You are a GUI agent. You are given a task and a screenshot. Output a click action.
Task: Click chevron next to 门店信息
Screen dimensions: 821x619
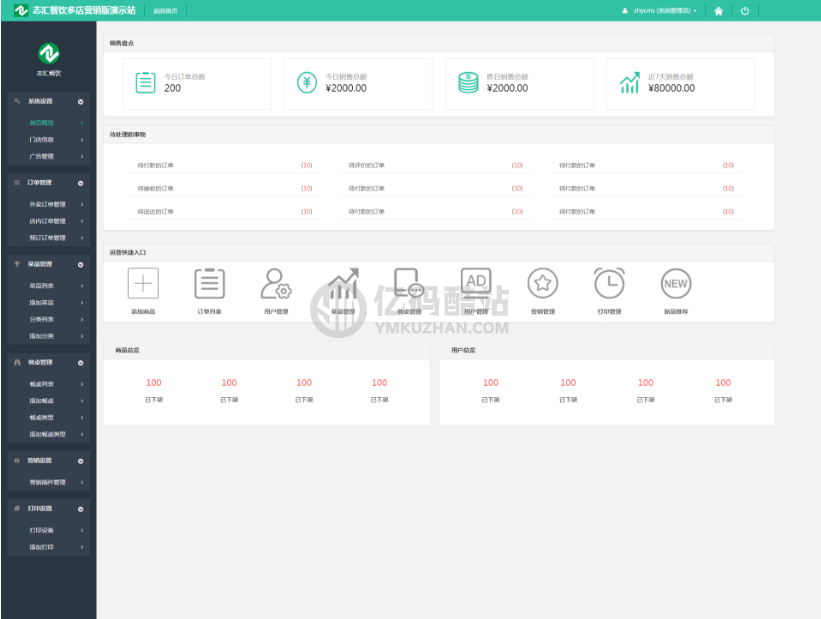[82, 140]
